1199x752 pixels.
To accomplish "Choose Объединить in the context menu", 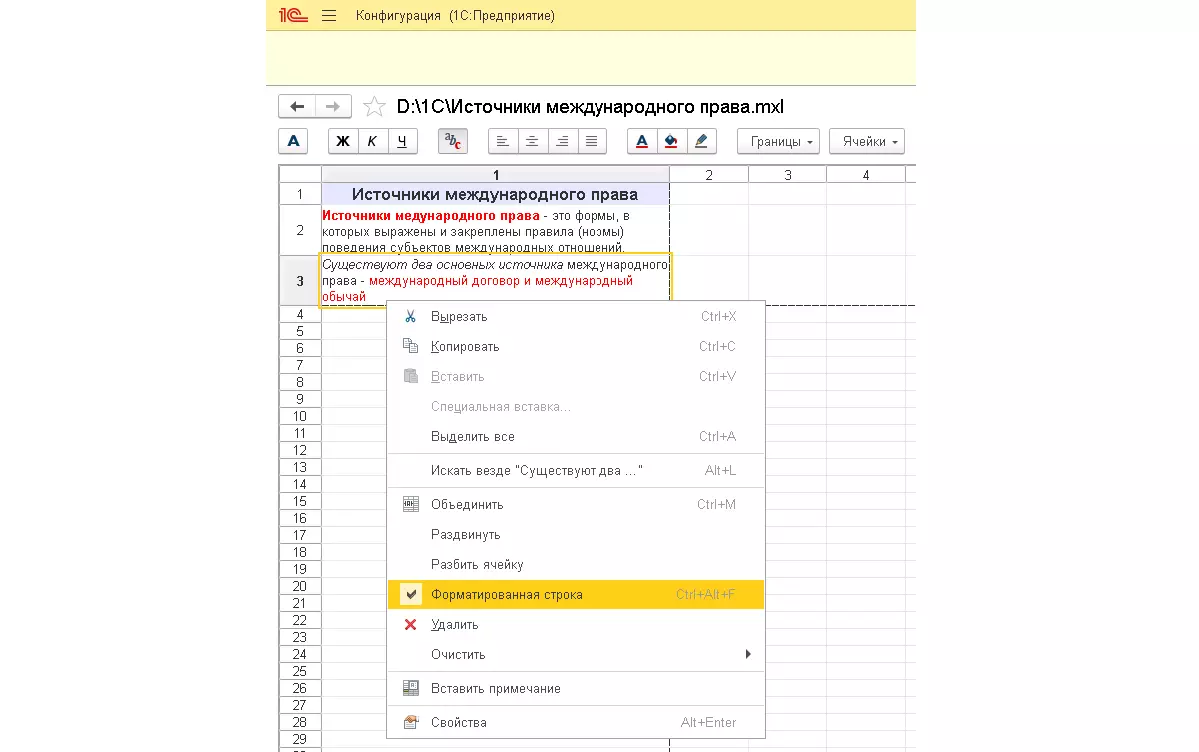I will coord(576,504).
